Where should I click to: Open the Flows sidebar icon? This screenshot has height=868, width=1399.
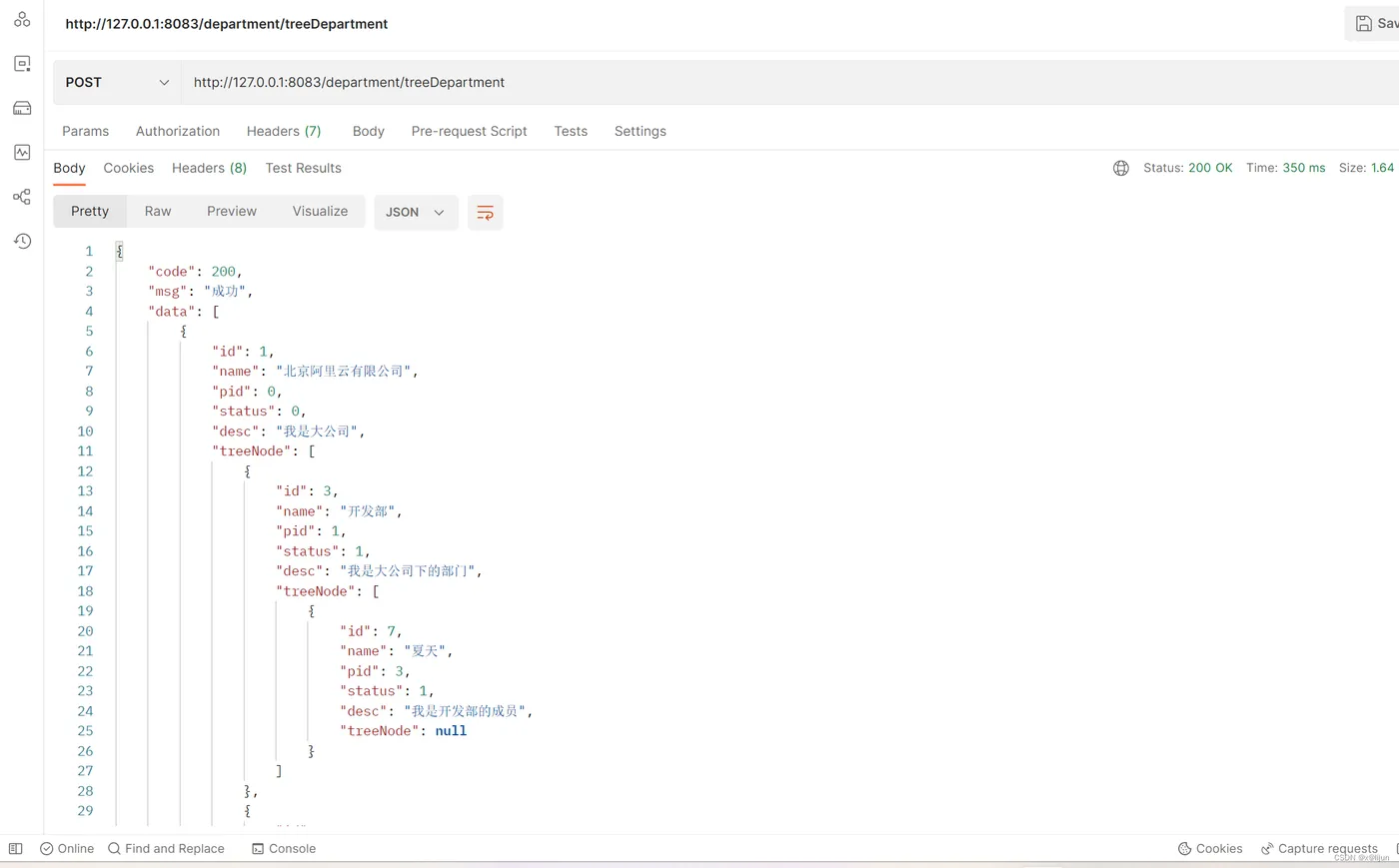[x=22, y=197]
